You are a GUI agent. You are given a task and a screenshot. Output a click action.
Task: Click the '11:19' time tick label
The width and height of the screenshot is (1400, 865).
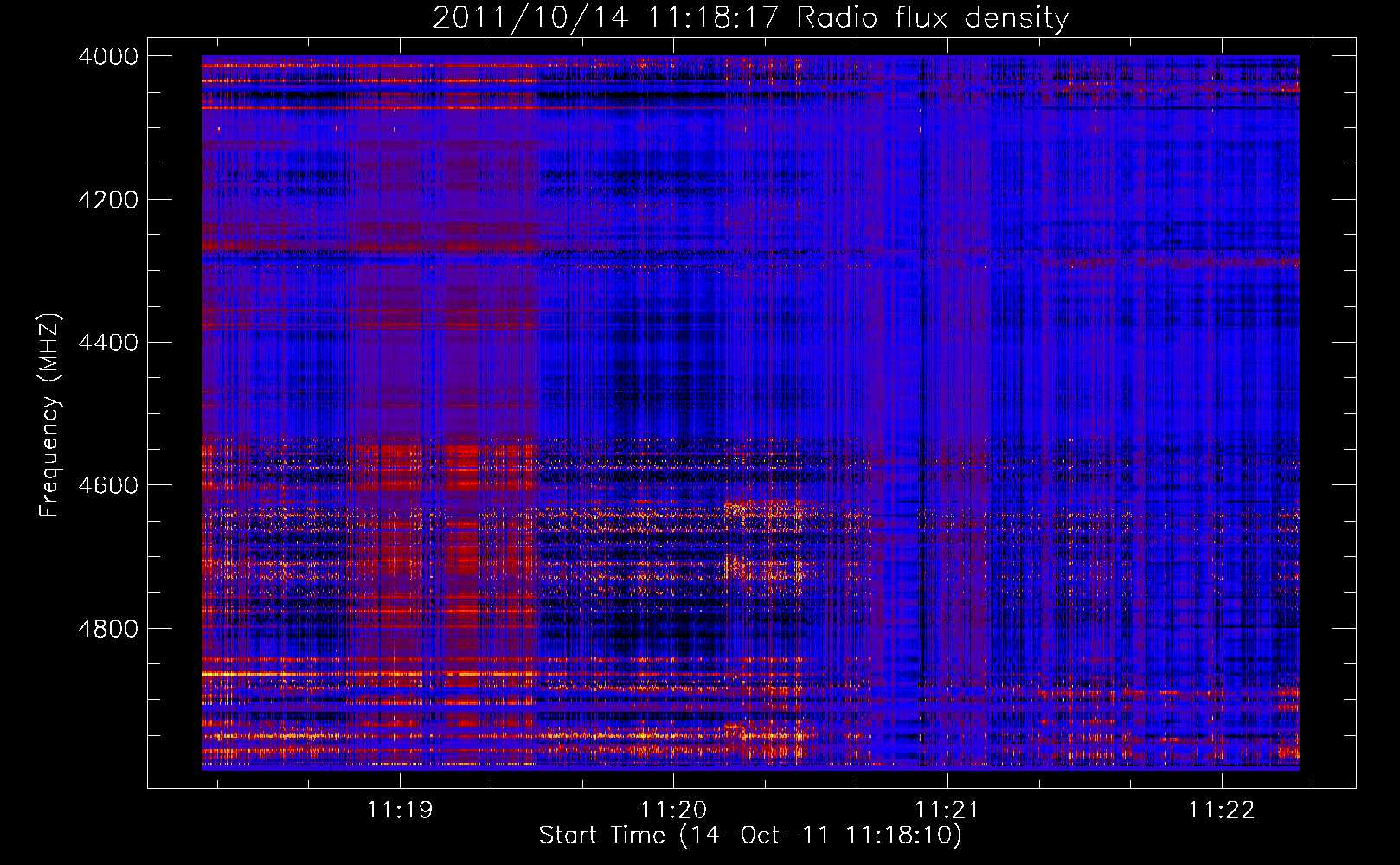[399, 811]
